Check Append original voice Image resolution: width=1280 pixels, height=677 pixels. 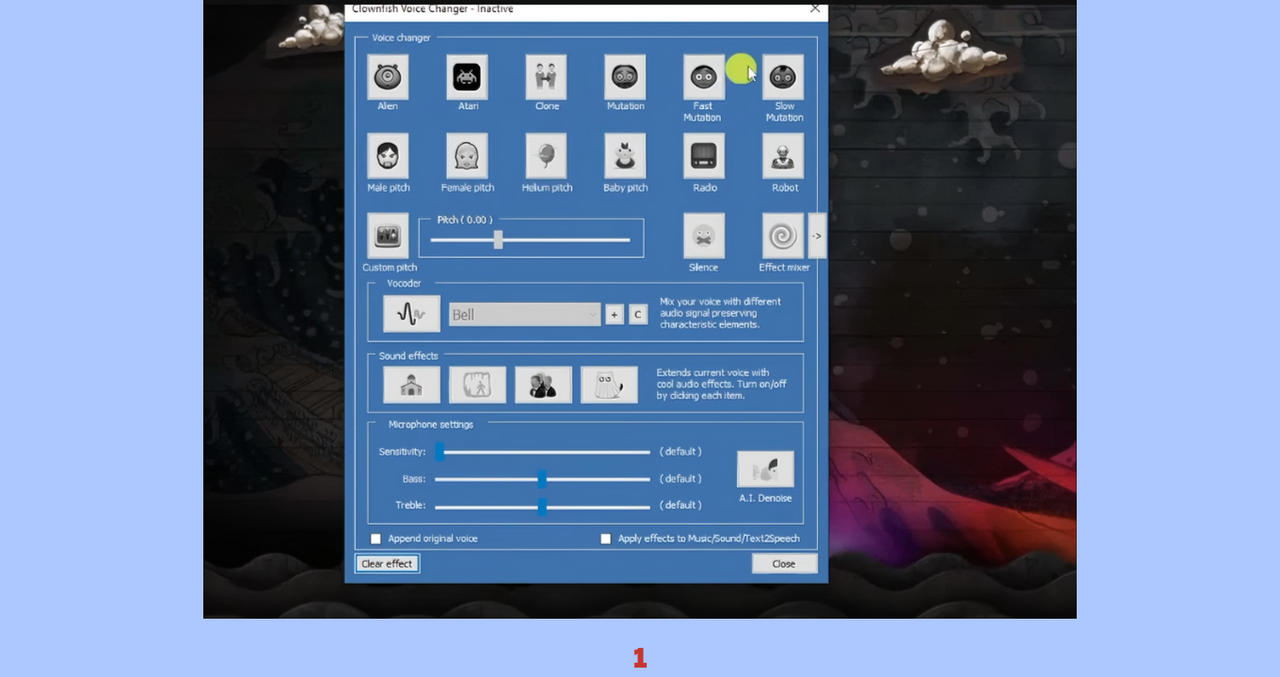click(x=376, y=539)
